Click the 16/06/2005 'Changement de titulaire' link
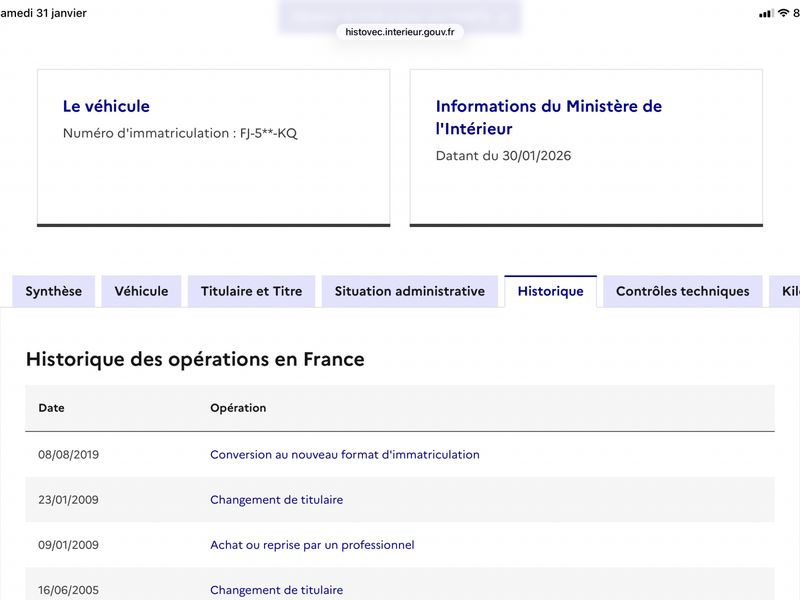This screenshot has width=800, height=600. (277, 590)
